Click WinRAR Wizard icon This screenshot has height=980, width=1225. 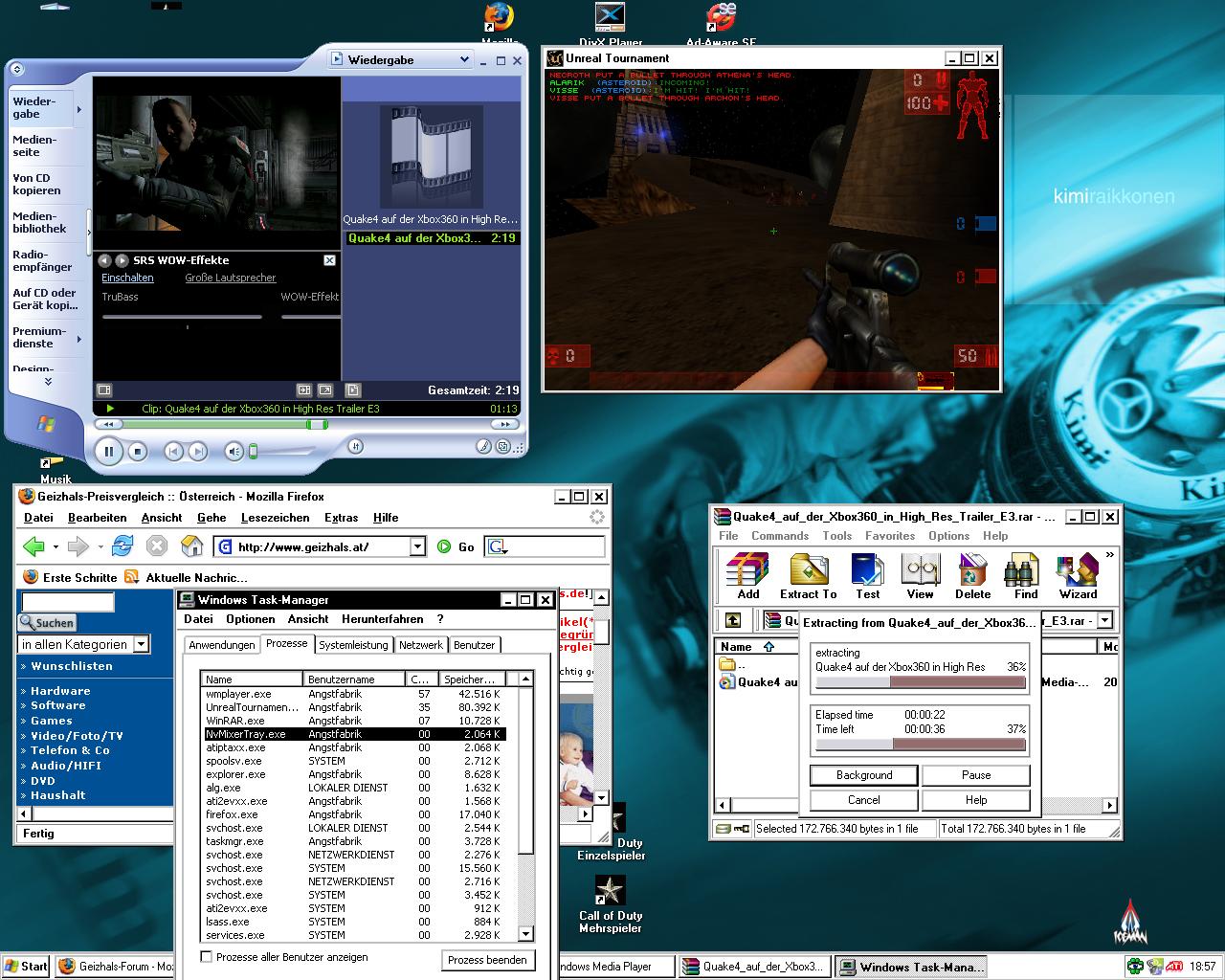[1078, 577]
